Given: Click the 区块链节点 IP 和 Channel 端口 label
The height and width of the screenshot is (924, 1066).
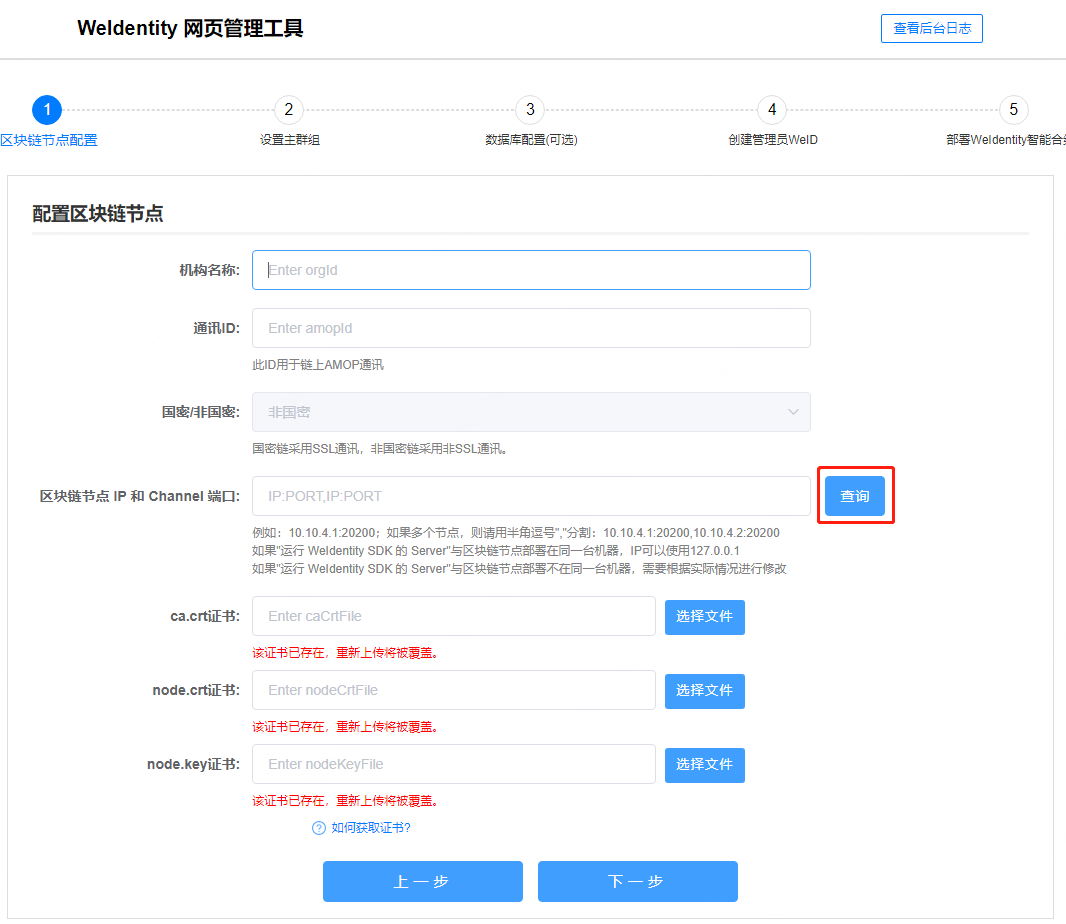Looking at the screenshot, I should [140, 496].
